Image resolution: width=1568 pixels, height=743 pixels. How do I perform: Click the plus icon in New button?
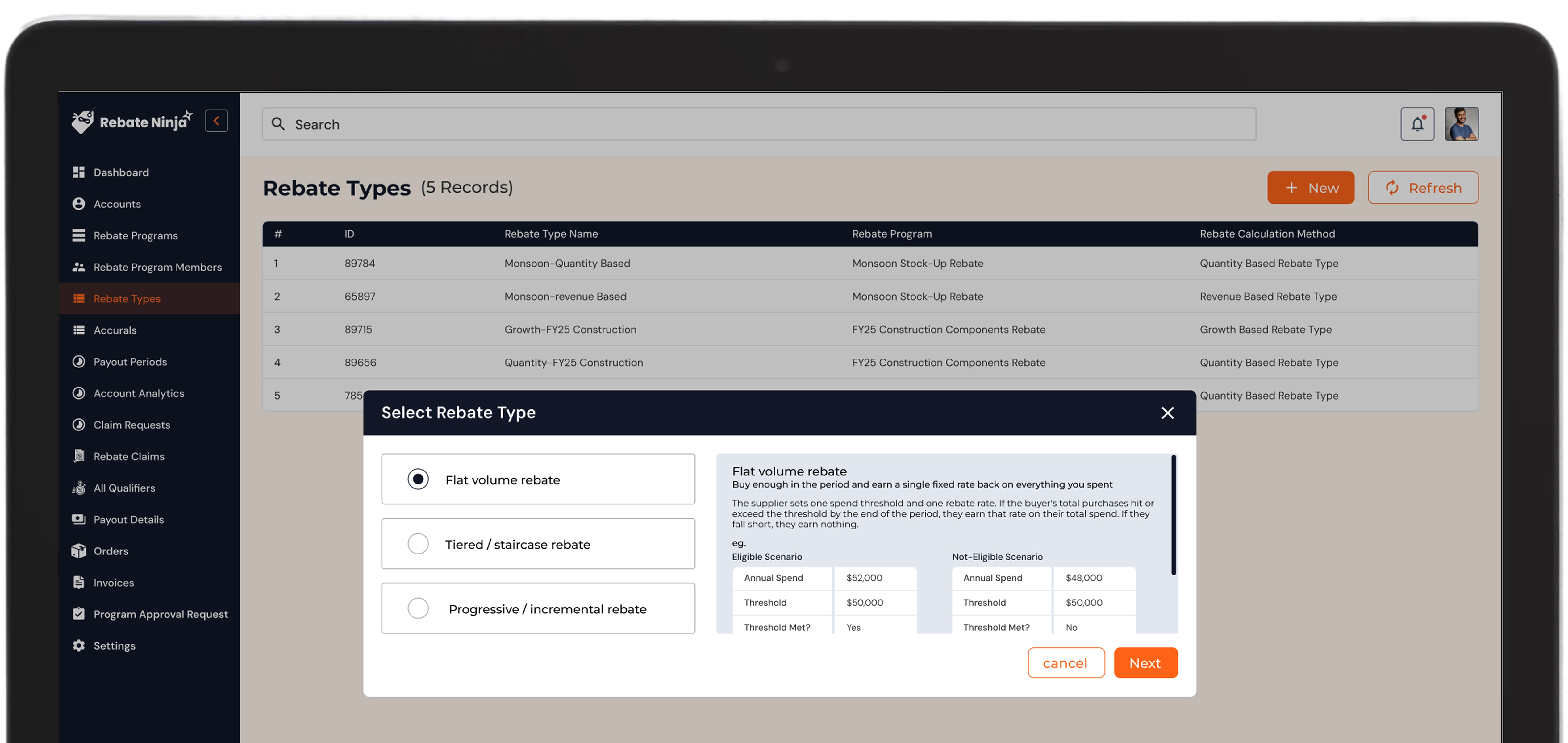point(1291,188)
